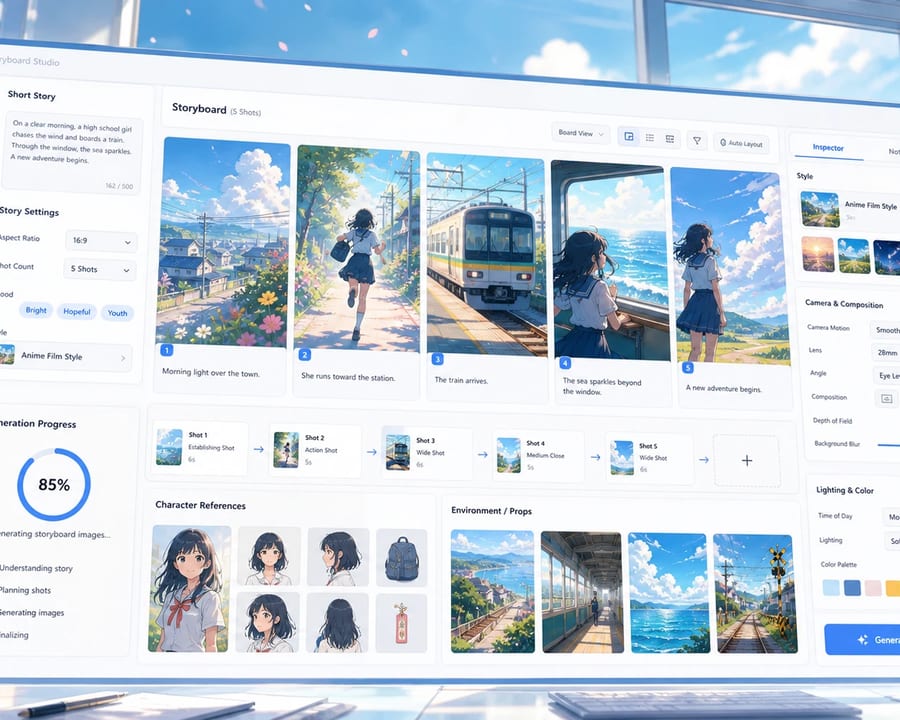This screenshot has height=720, width=900.
Task: Select the Shot 2 Action Shot card
Action: pyautogui.click(x=315, y=451)
